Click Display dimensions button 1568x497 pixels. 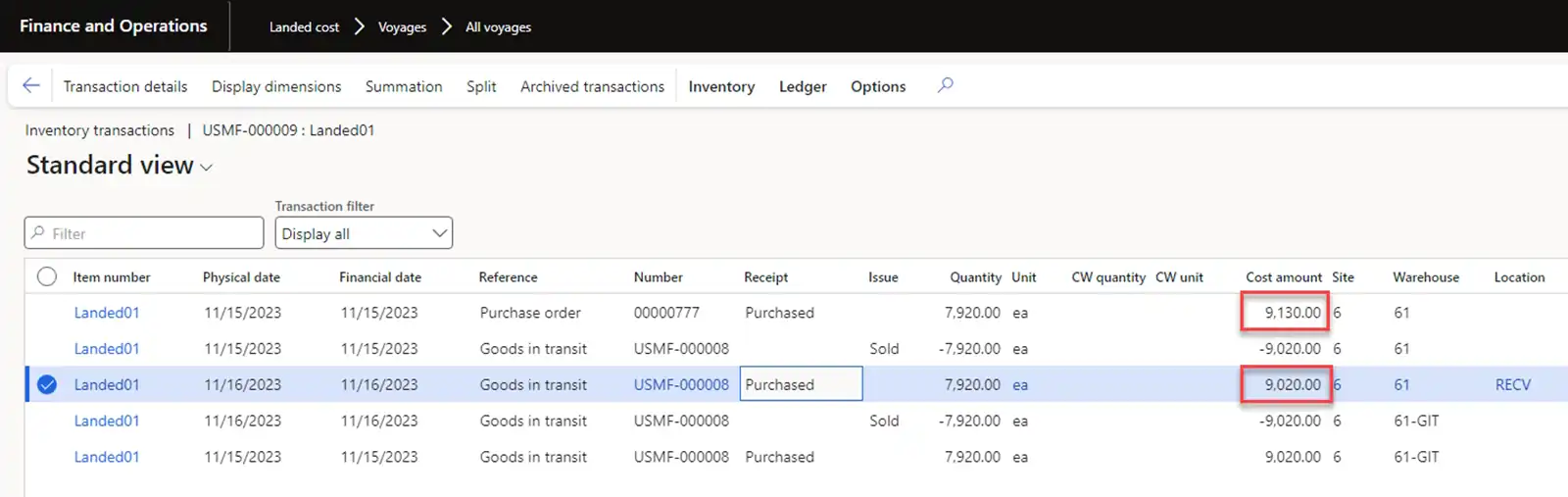[x=276, y=86]
